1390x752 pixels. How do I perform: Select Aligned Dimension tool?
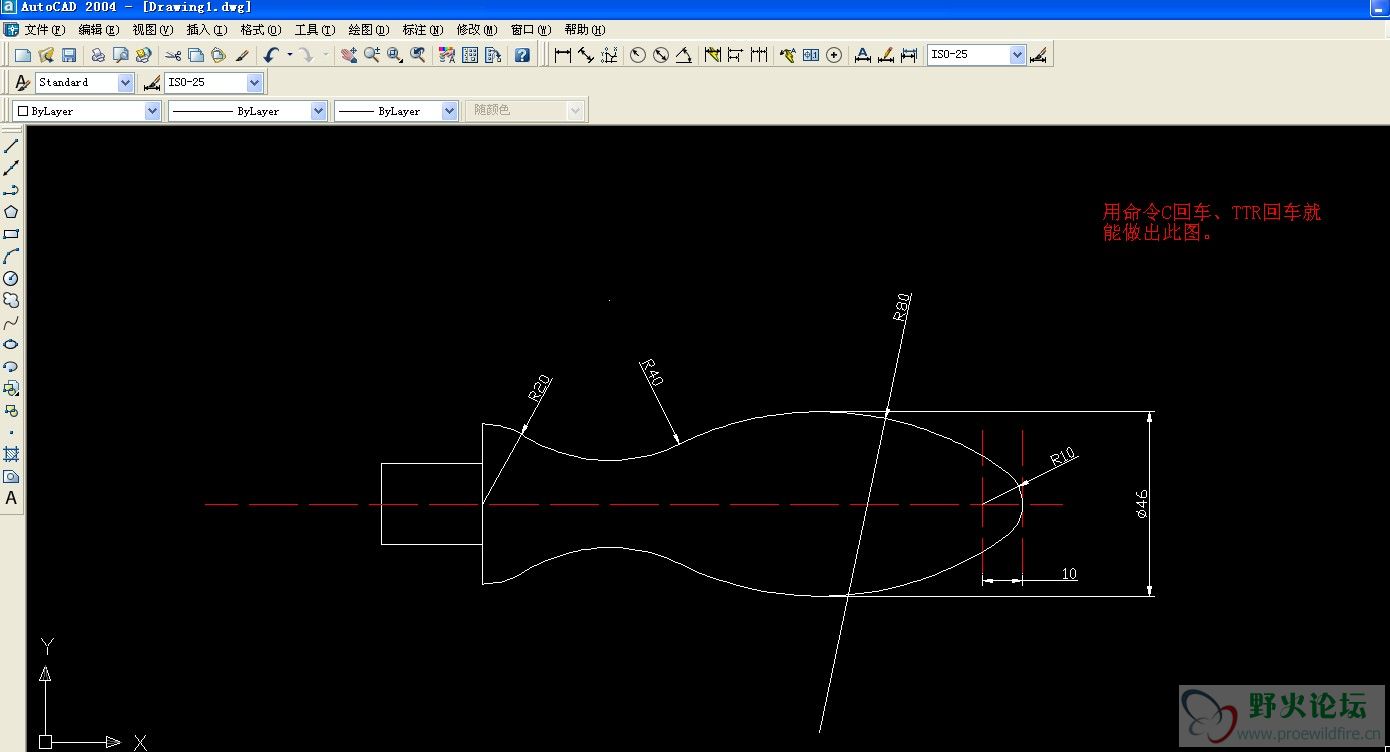pos(585,55)
